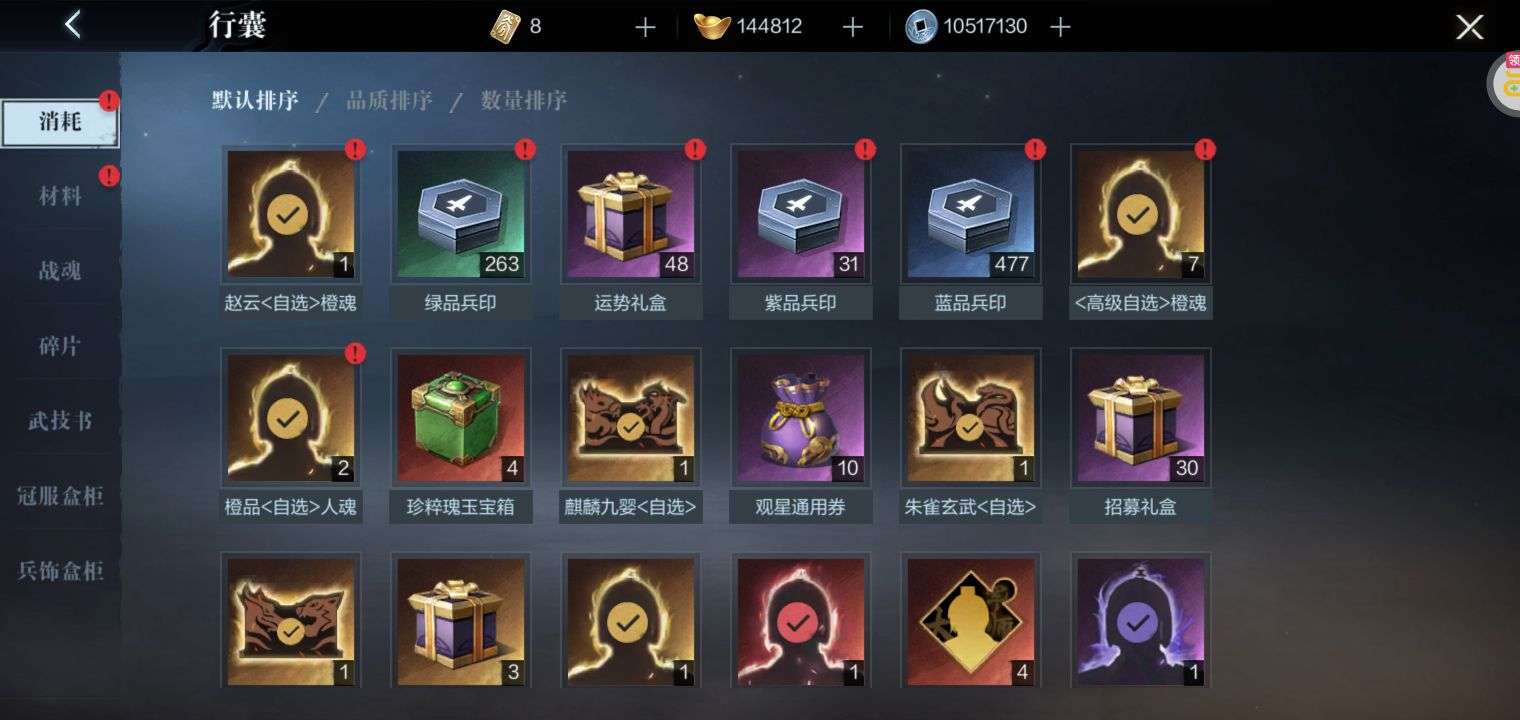Sort items by 数量排序

pyautogui.click(x=523, y=100)
